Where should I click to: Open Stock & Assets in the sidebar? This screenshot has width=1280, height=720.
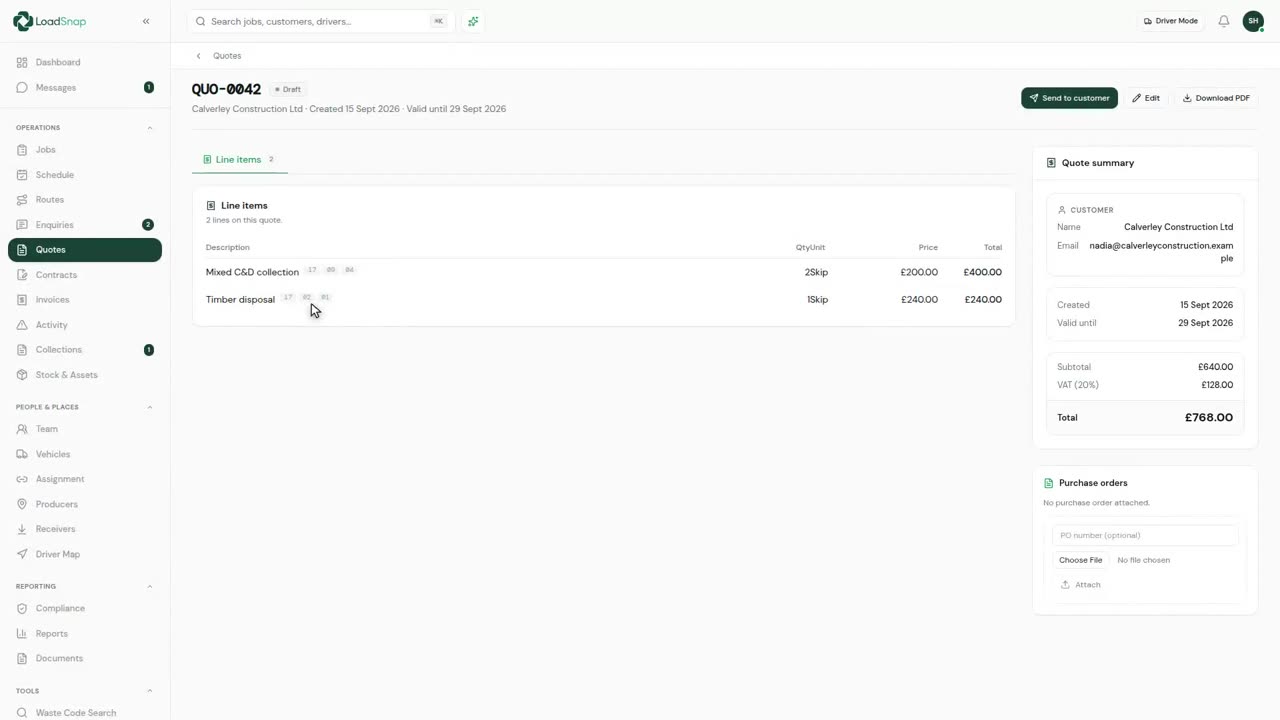pos(85,375)
